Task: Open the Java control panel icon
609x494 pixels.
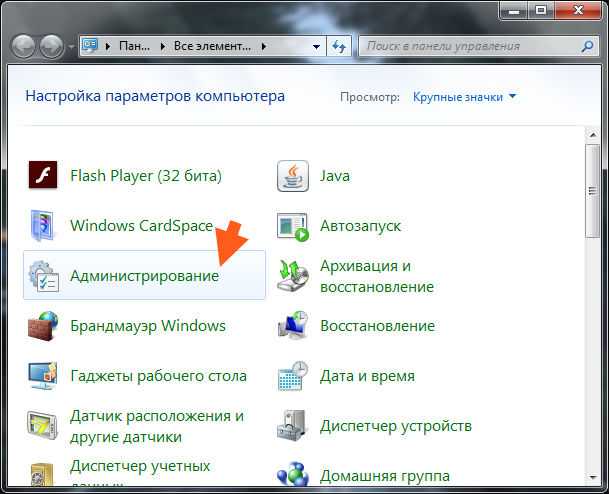Action: [293, 176]
